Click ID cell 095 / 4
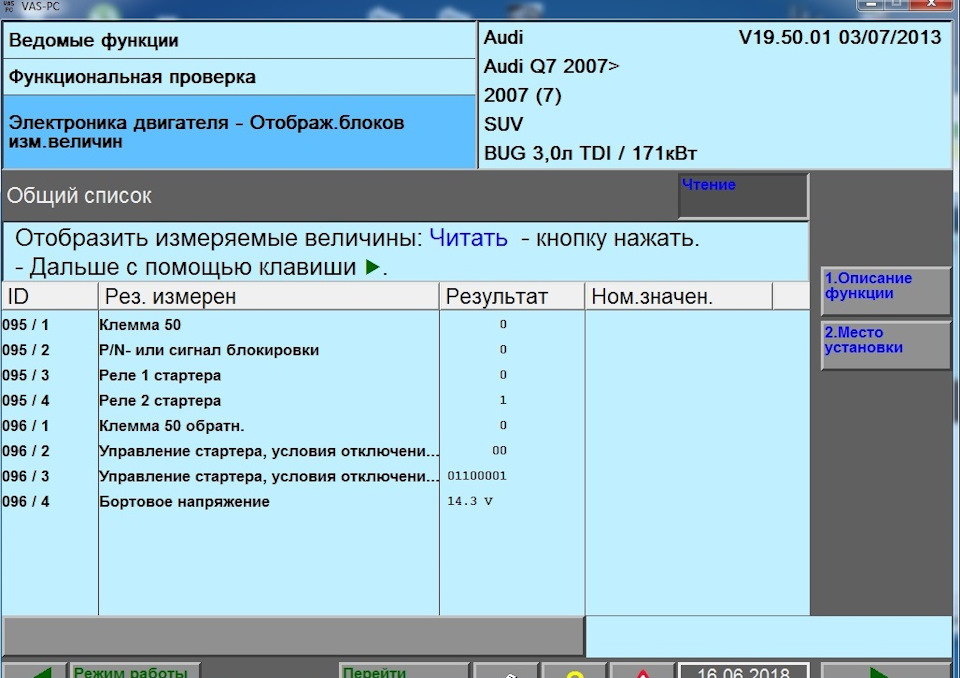The image size is (960, 678). tap(26, 401)
